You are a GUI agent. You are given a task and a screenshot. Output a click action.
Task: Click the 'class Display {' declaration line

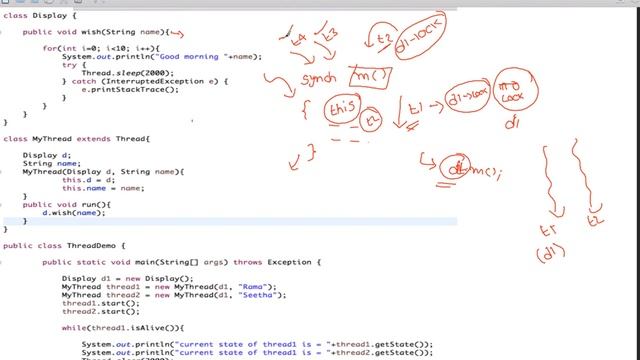[40, 16]
